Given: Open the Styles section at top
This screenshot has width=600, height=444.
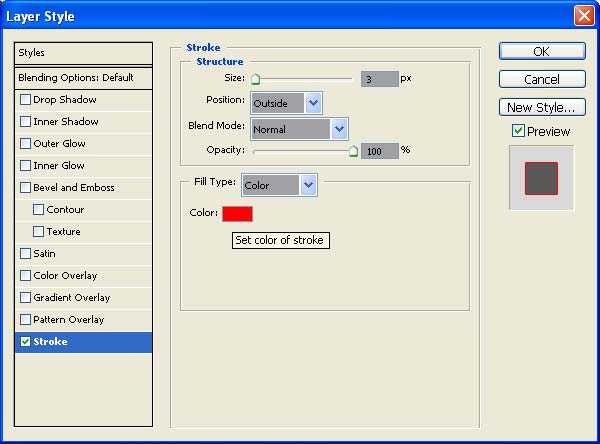Looking at the screenshot, I should (84, 53).
